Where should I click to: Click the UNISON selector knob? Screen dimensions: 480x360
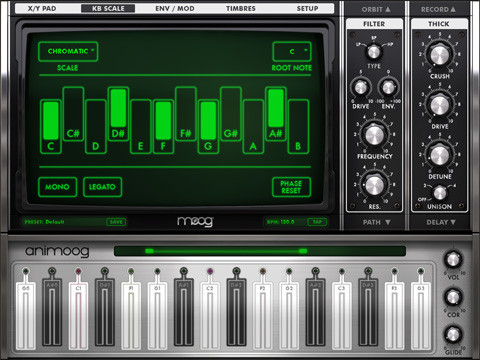click(440, 193)
